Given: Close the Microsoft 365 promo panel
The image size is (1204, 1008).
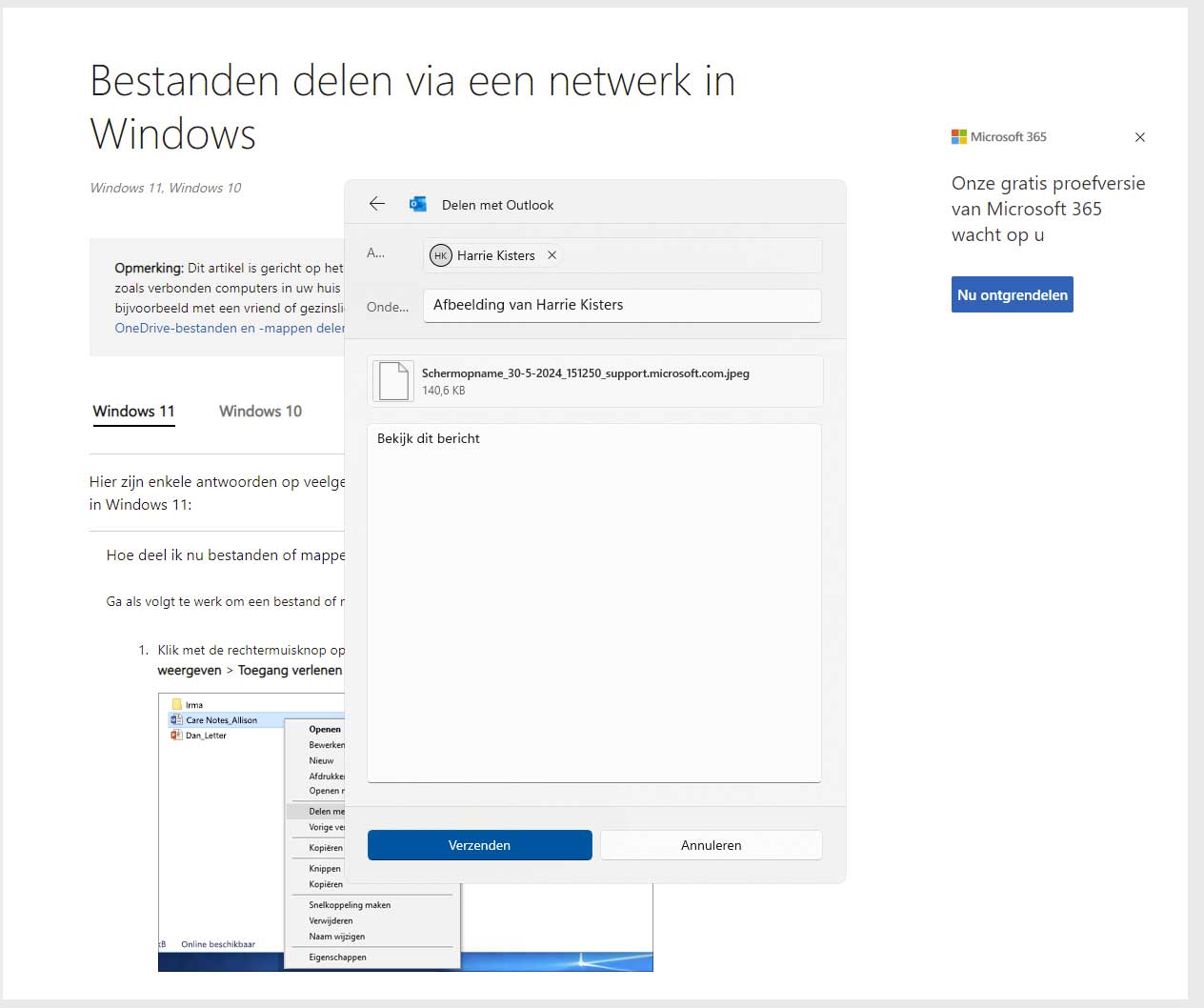Looking at the screenshot, I should coord(1140,137).
